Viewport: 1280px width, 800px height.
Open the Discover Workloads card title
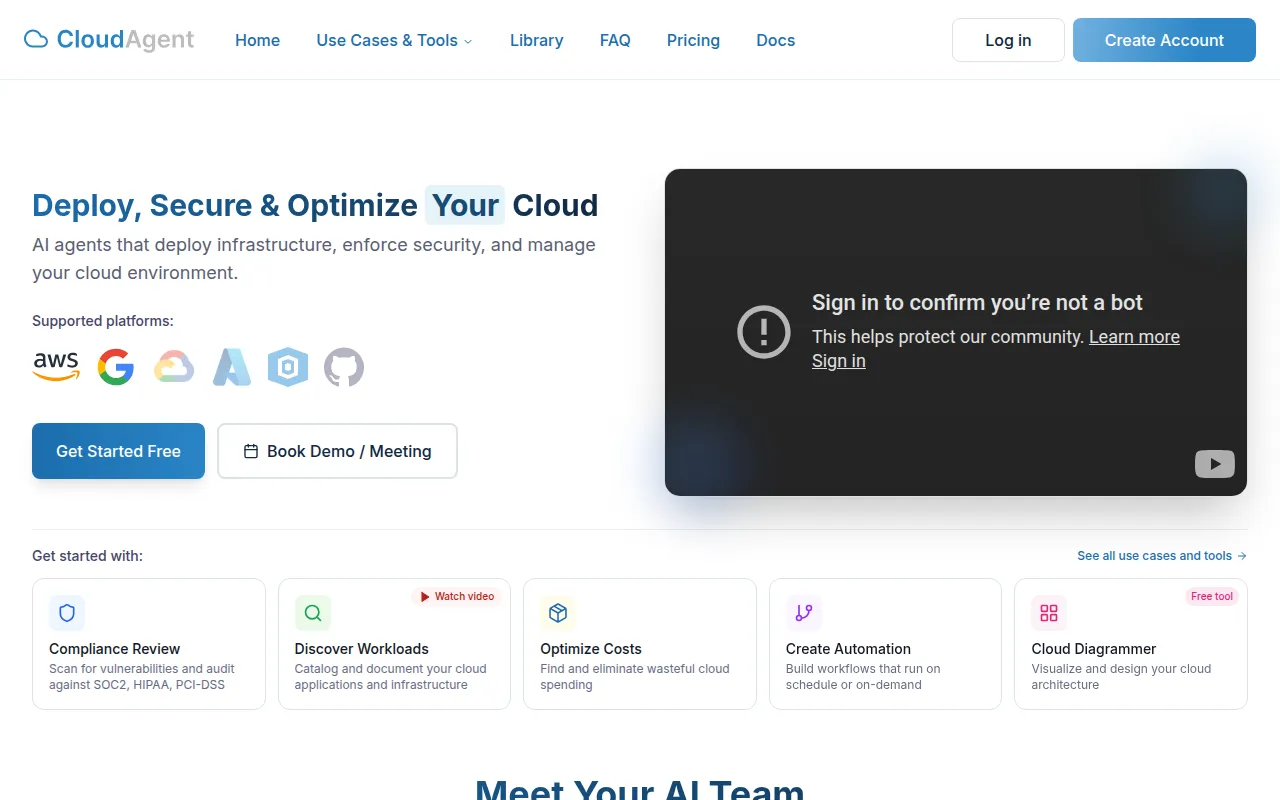point(362,649)
